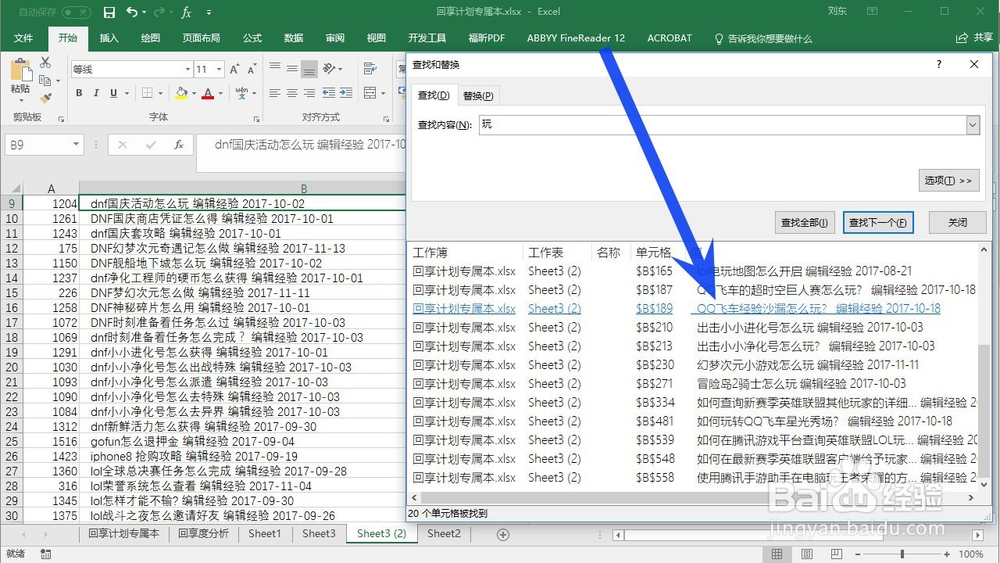Click the Paste clipboard icon
The width and height of the screenshot is (1000, 563).
coord(20,70)
